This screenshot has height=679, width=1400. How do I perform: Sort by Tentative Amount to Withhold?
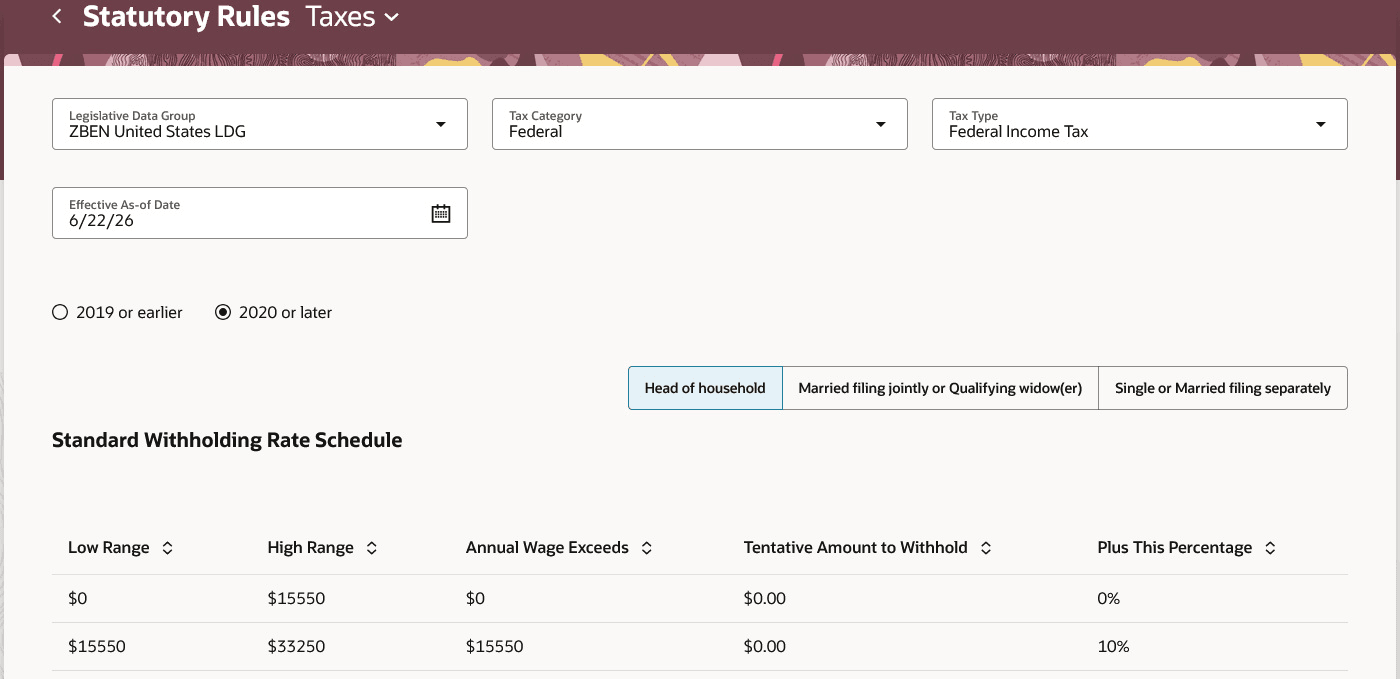[x=986, y=548]
